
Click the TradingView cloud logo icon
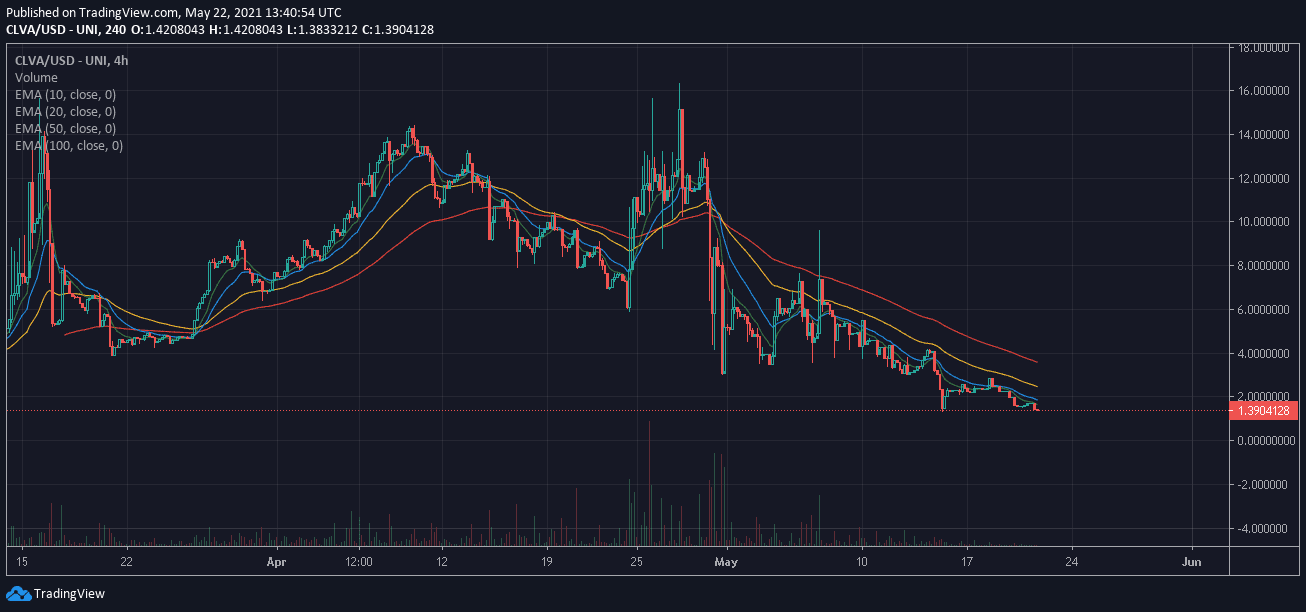click(18, 594)
